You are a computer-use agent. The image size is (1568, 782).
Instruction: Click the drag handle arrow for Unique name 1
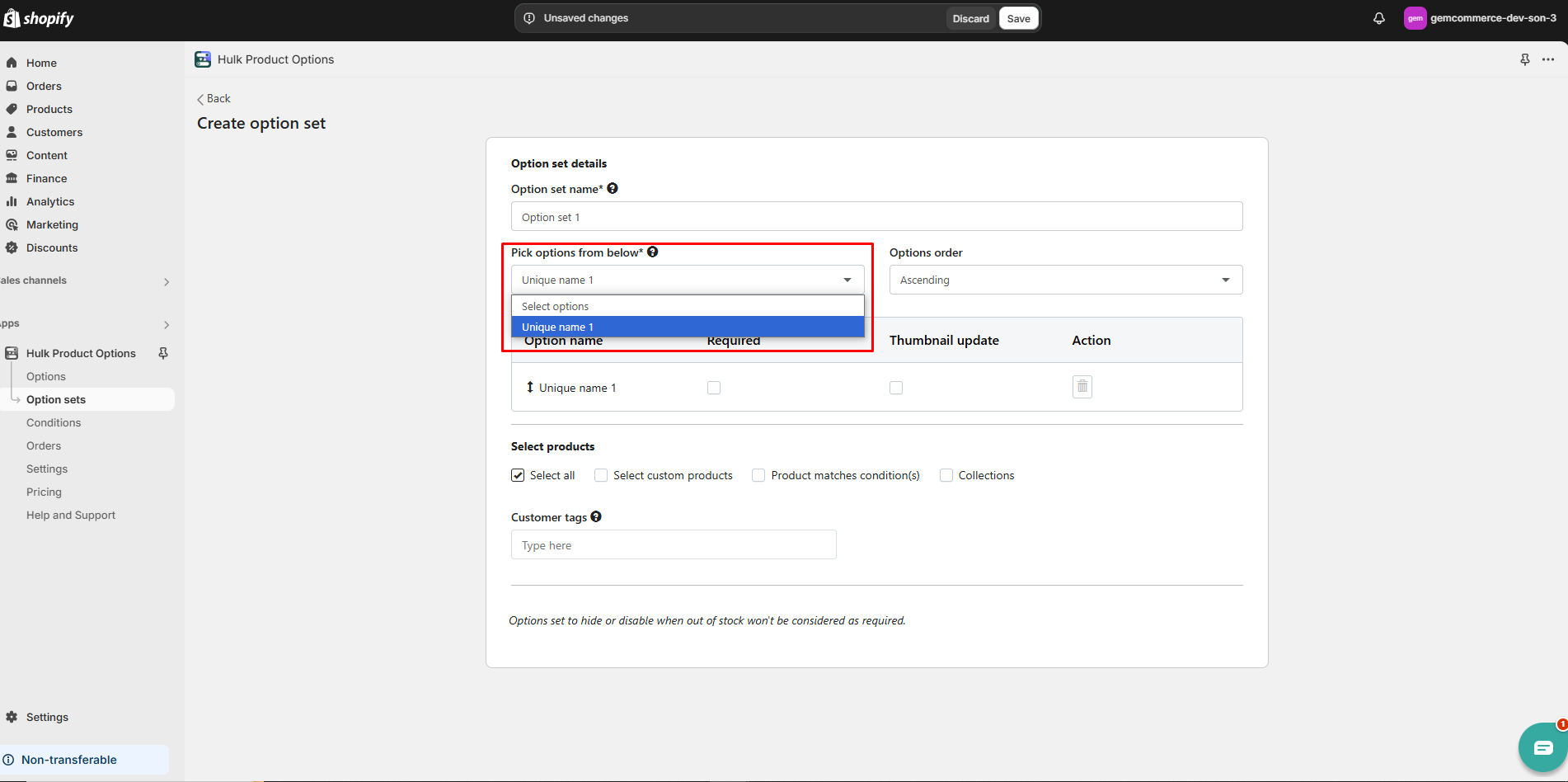[x=529, y=387]
